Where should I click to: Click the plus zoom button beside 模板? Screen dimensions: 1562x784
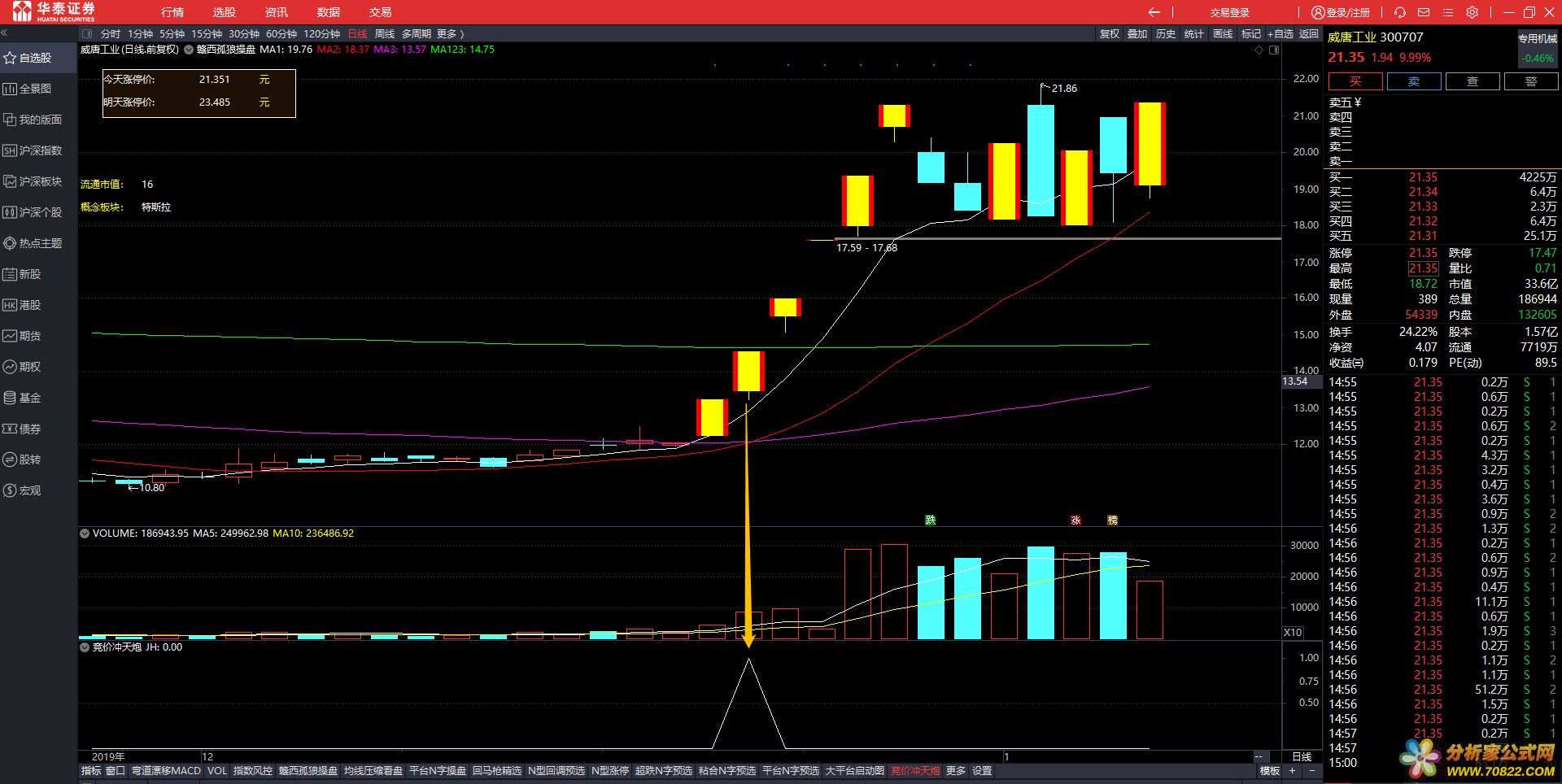pyautogui.click(x=1292, y=770)
